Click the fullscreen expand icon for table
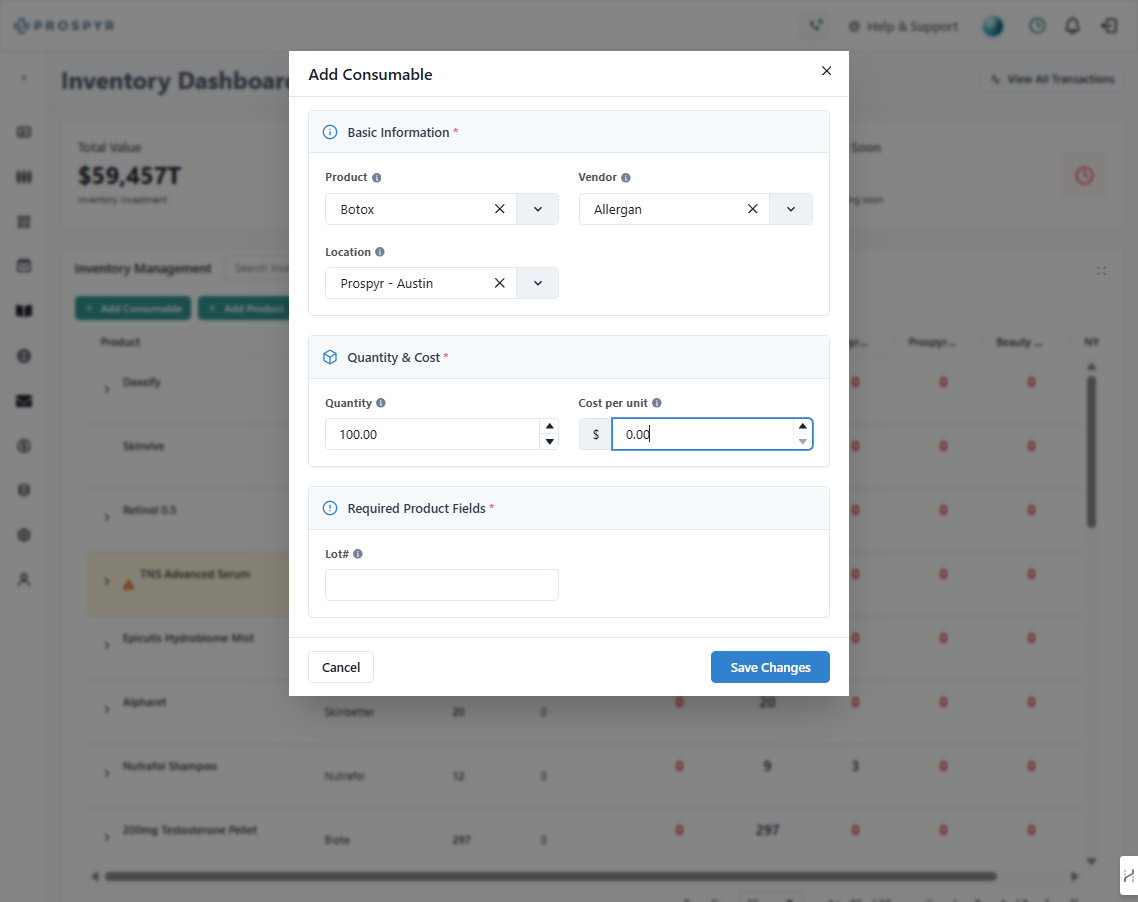Viewport: 1138px width, 902px height. coord(1101,271)
